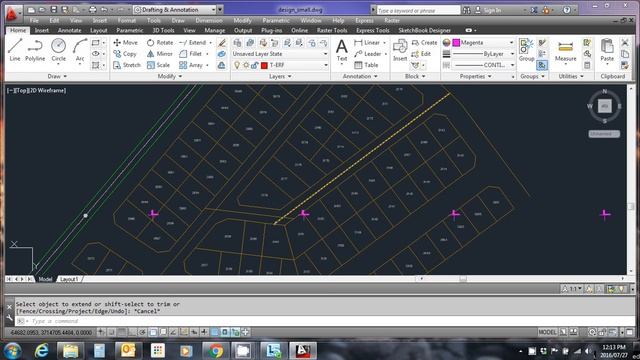
Task: Click the Top viewport label control
Action: [21, 91]
